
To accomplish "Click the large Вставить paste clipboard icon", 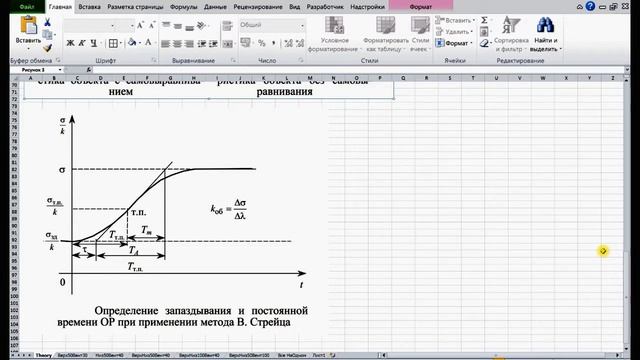I will [29, 25].
